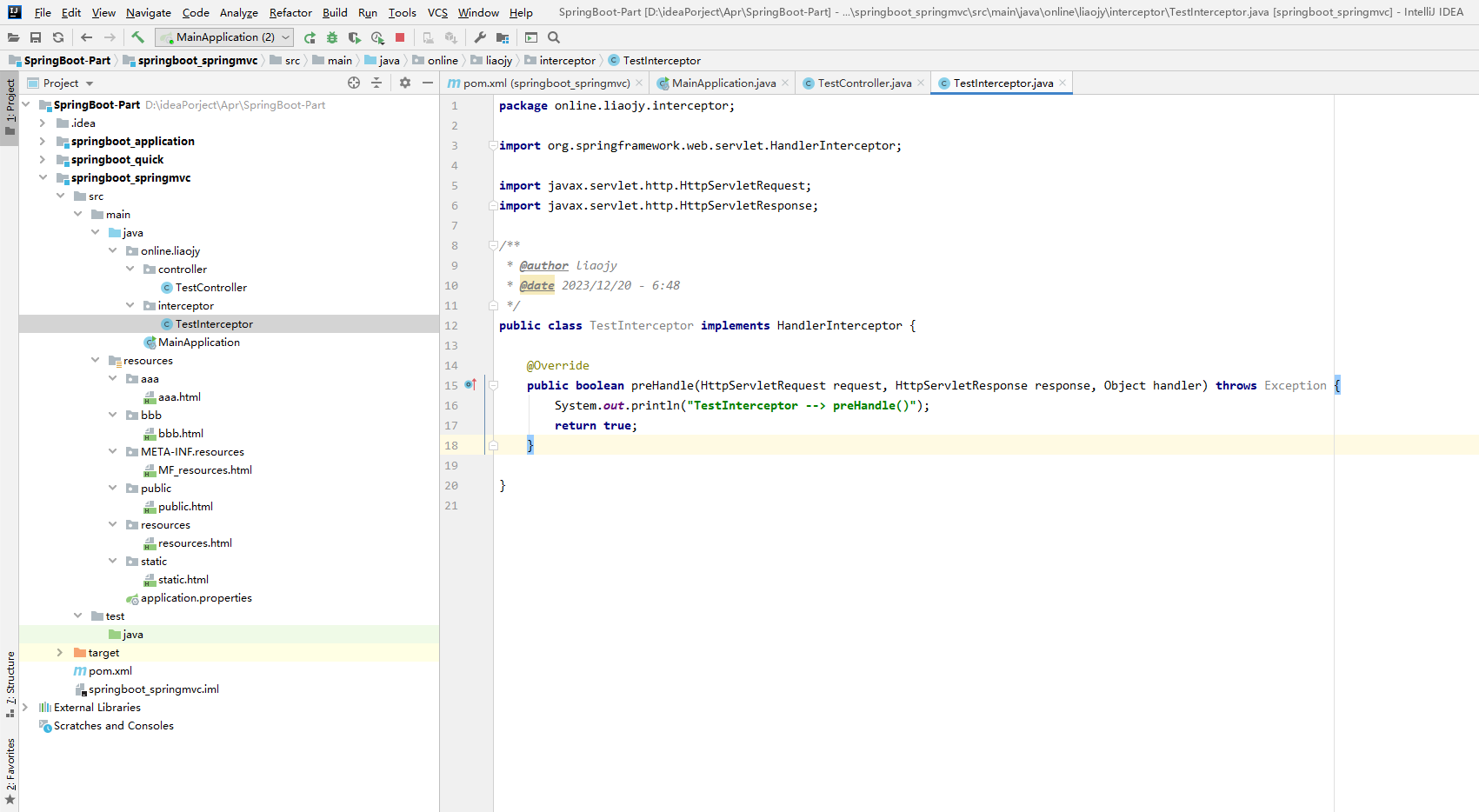The image size is (1479, 812).
Task: Switch to the MainApplication.java editor tab
Action: click(x=723, y=83)
